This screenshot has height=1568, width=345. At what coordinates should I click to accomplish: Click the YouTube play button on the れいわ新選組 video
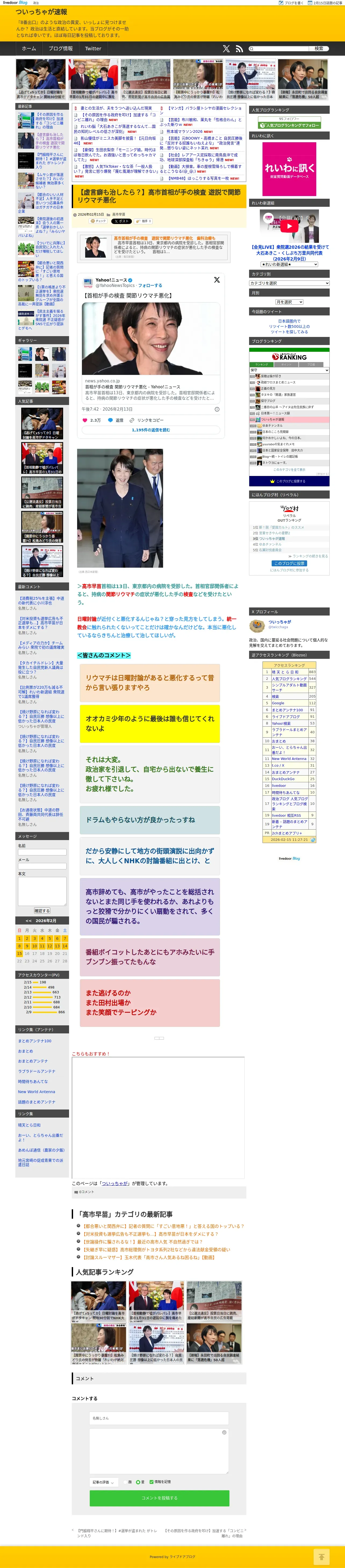tap(289, 226)
